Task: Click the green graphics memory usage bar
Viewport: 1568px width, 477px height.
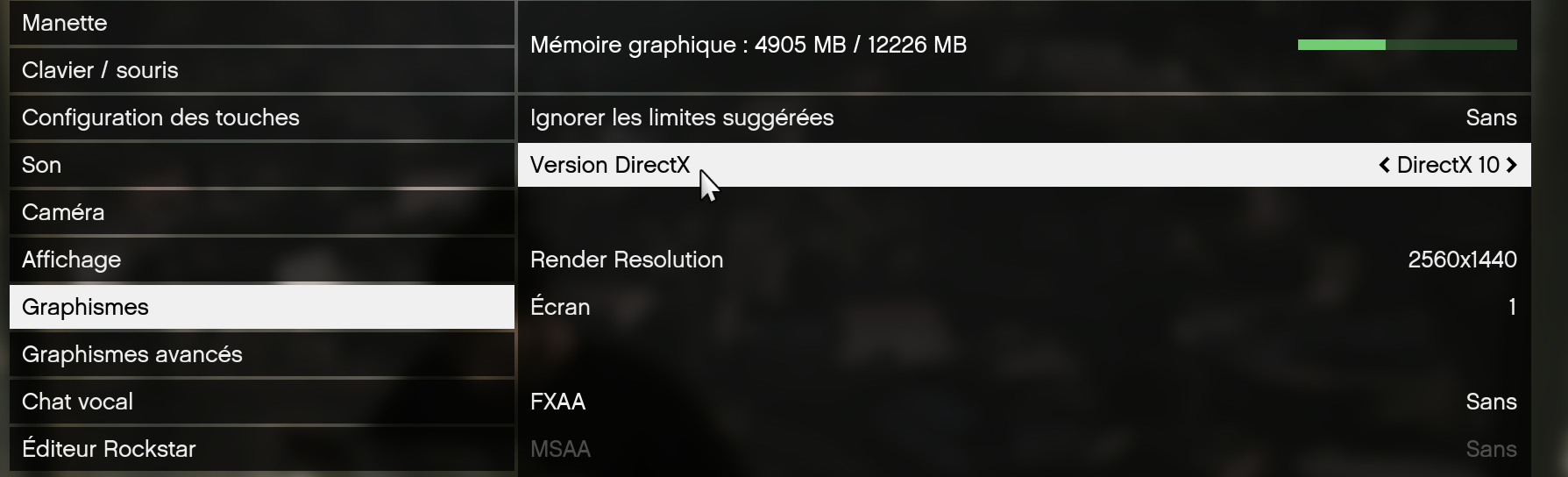Action: point(1407,45)
